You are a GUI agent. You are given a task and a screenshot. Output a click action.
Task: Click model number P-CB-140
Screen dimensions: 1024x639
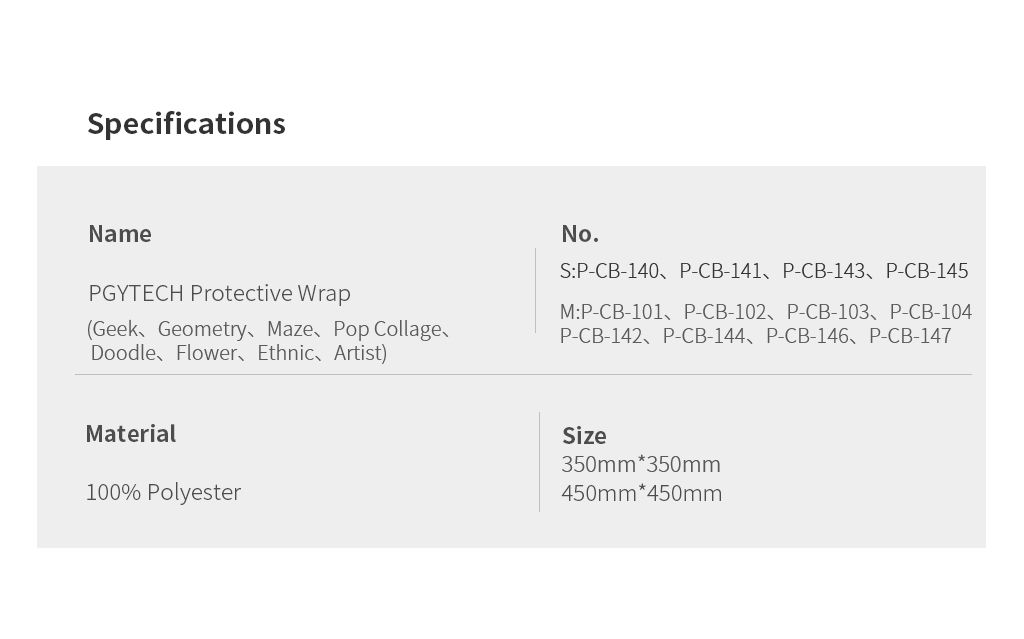coord(618,271)
